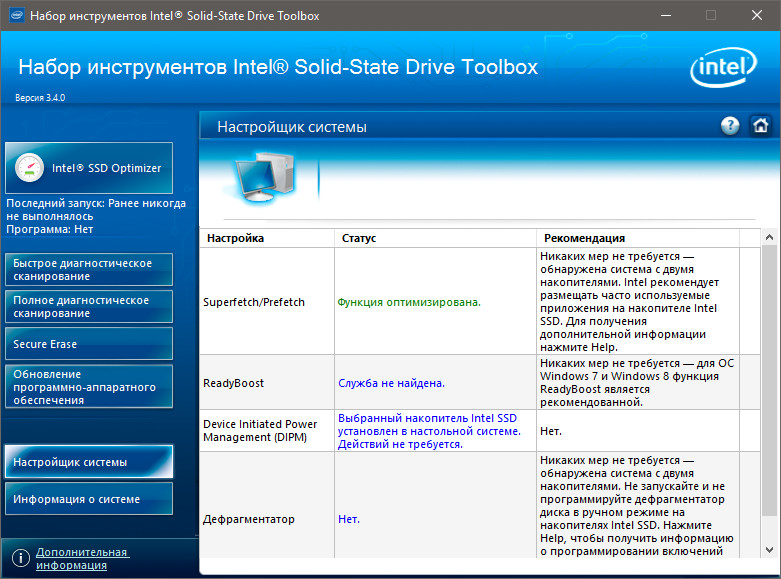
Task: Click the scroll down arrow of the table
Action: point(769,550)
